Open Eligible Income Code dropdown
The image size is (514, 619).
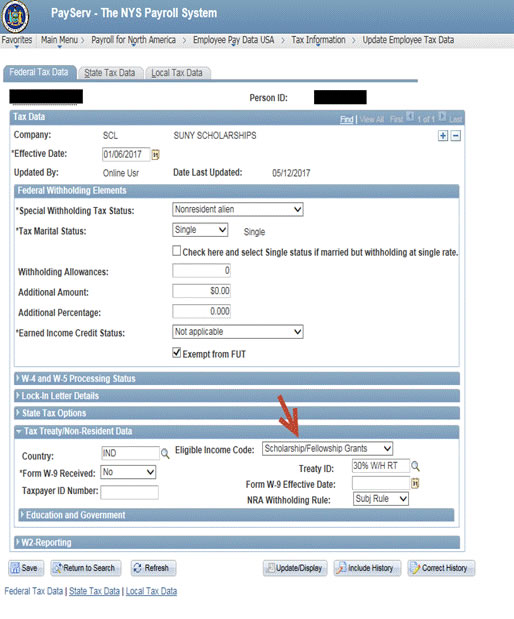point(327,448)
